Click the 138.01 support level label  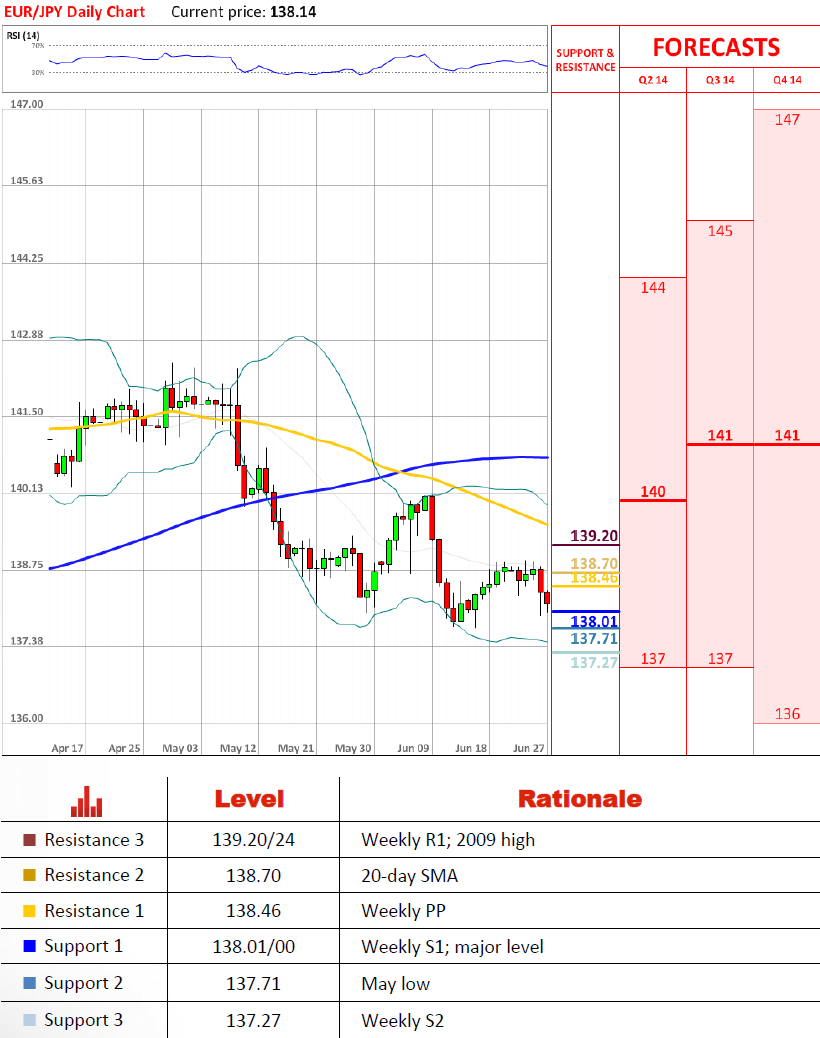point(594,622)
